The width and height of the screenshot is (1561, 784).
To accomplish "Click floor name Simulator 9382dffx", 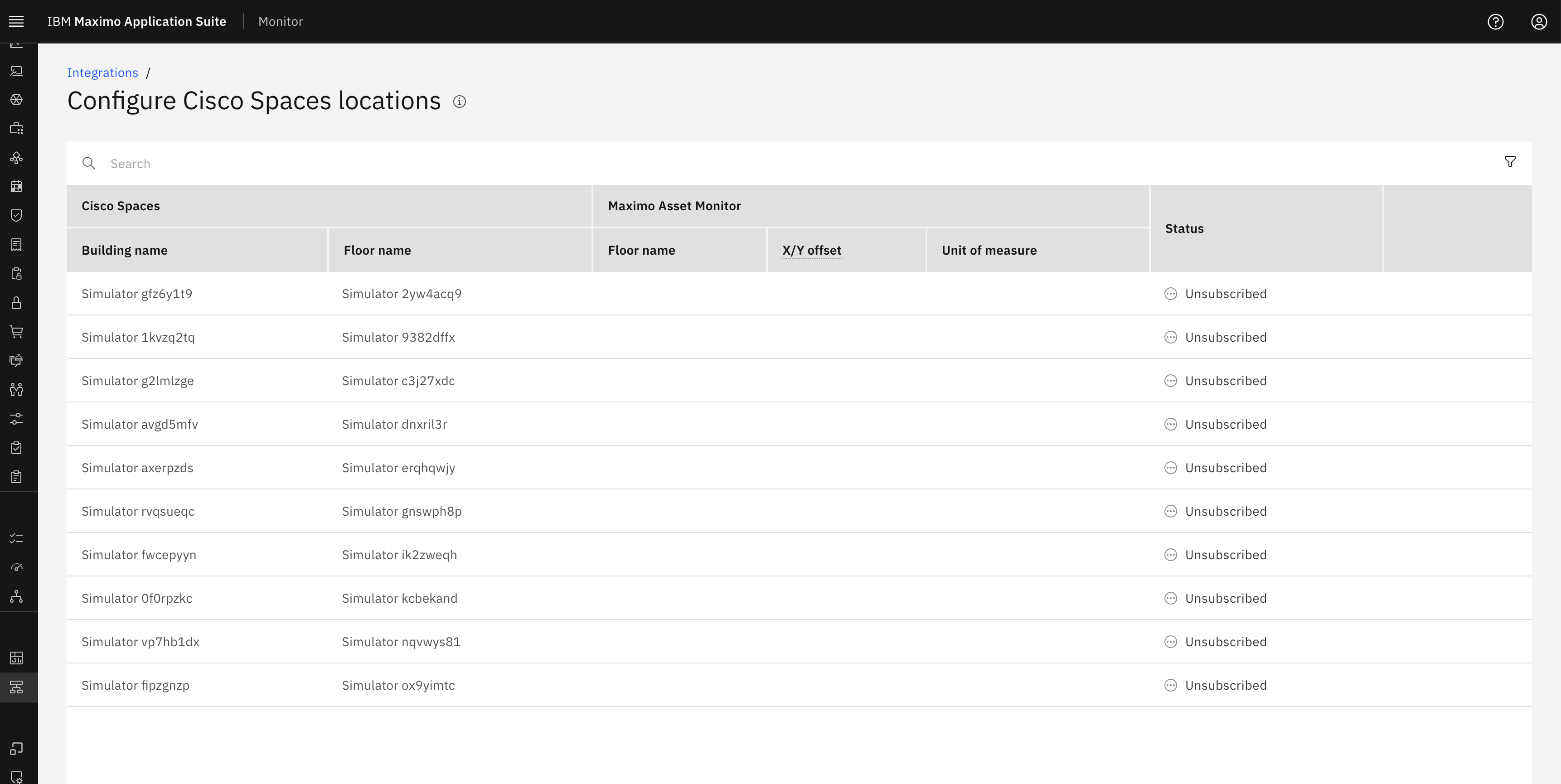I will [x=398, y=338].
